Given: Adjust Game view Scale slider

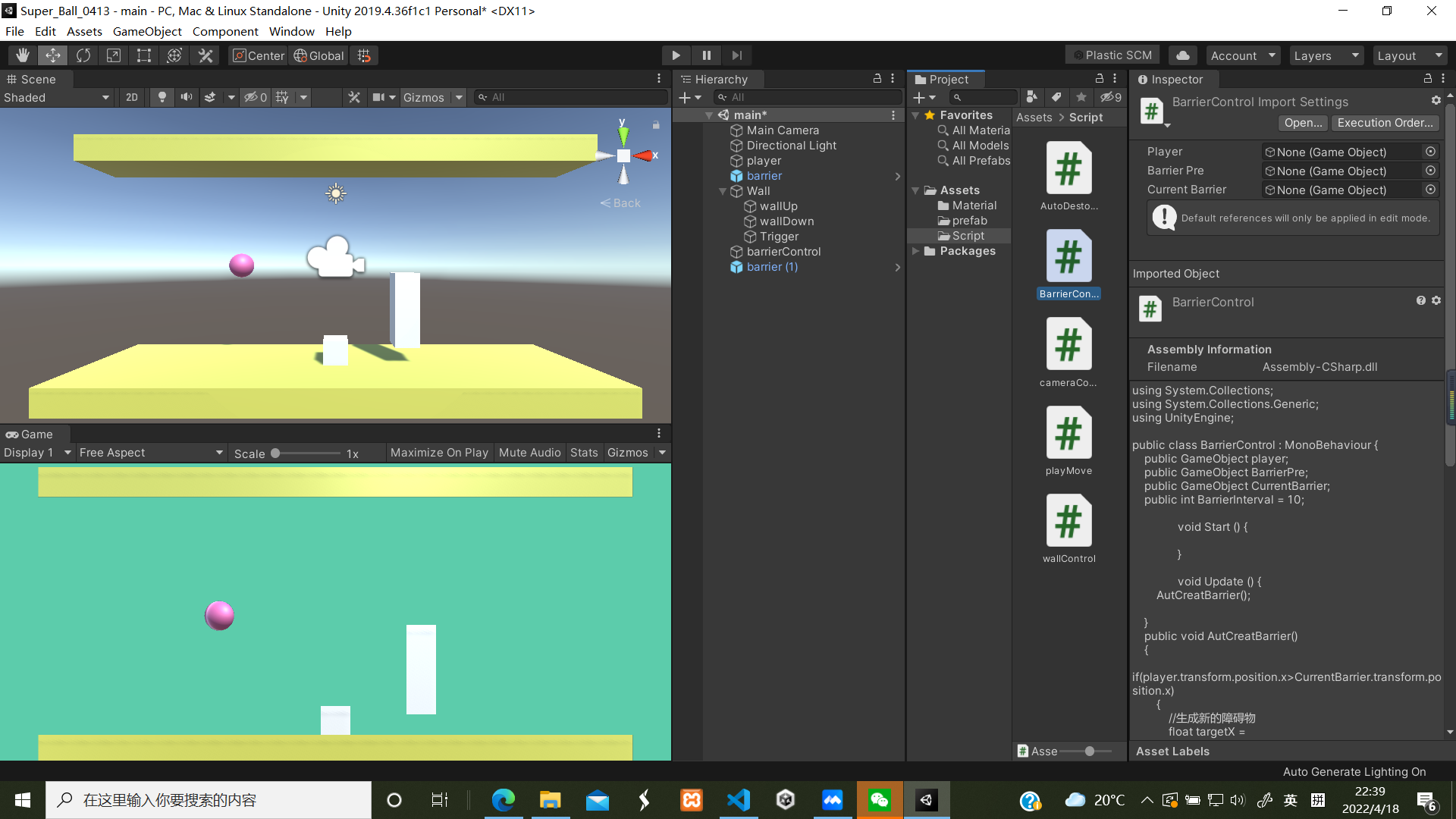Looking at the screenshot, I should pos(307,453).
